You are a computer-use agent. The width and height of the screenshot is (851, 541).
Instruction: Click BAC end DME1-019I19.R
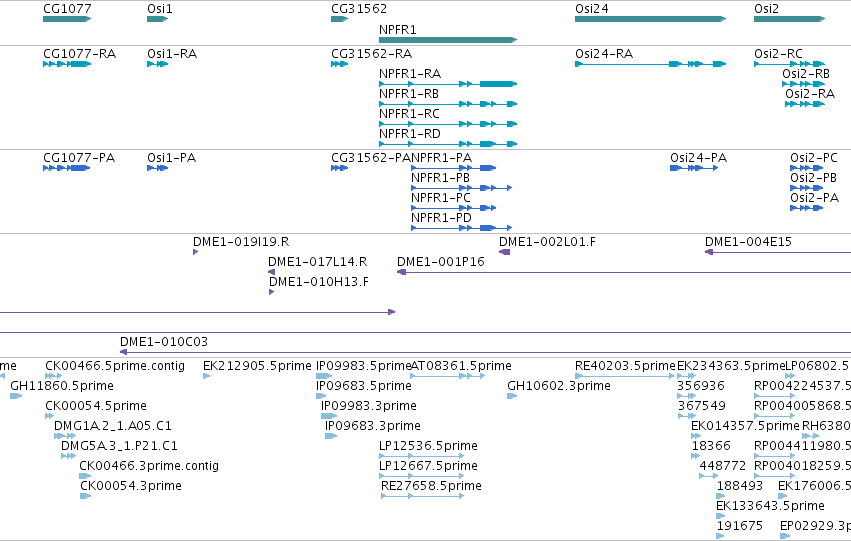(x=241, y=242)
